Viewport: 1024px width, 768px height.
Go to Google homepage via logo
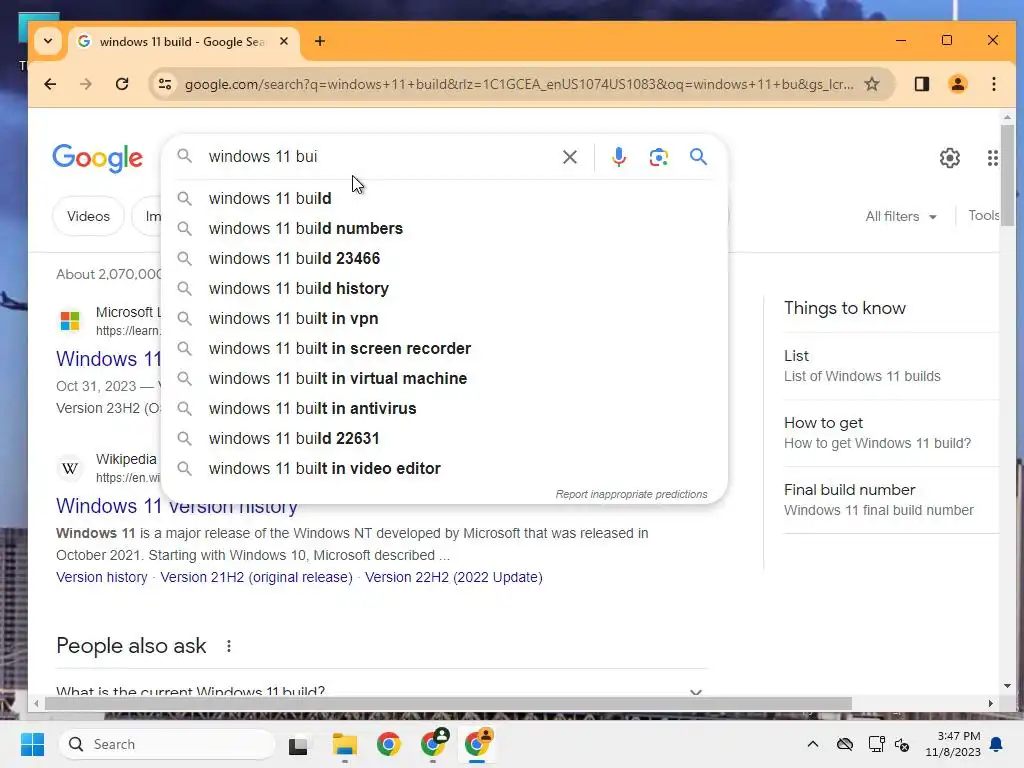pos(97,158)
